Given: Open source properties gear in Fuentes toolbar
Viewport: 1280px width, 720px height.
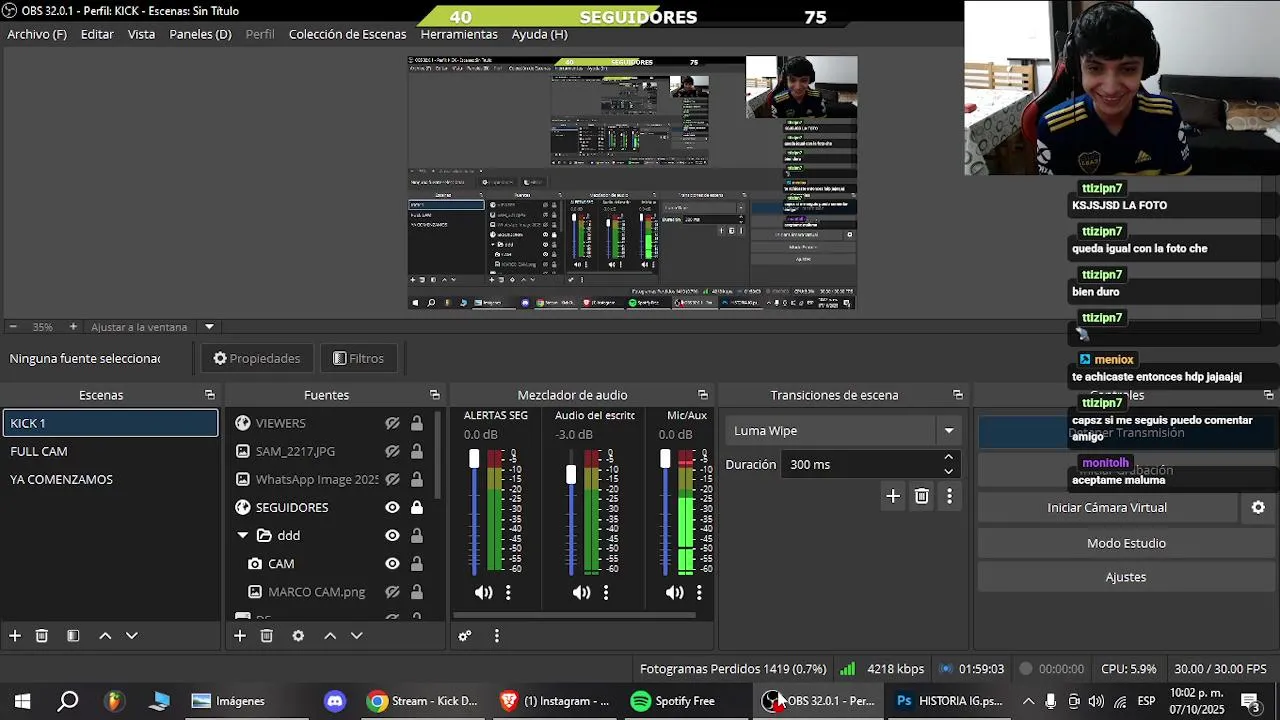Looking at the screenshot, I should 298,636.
